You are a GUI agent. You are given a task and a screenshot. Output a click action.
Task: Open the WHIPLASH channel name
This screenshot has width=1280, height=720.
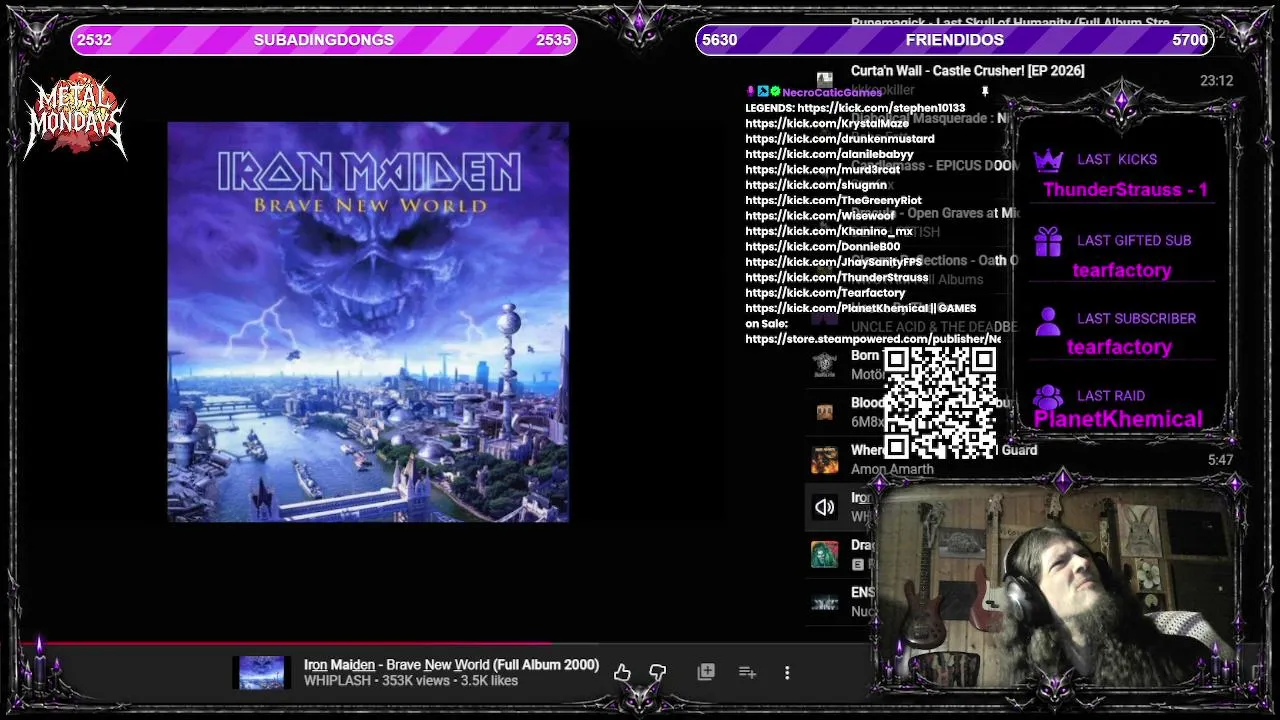point(337,681)
